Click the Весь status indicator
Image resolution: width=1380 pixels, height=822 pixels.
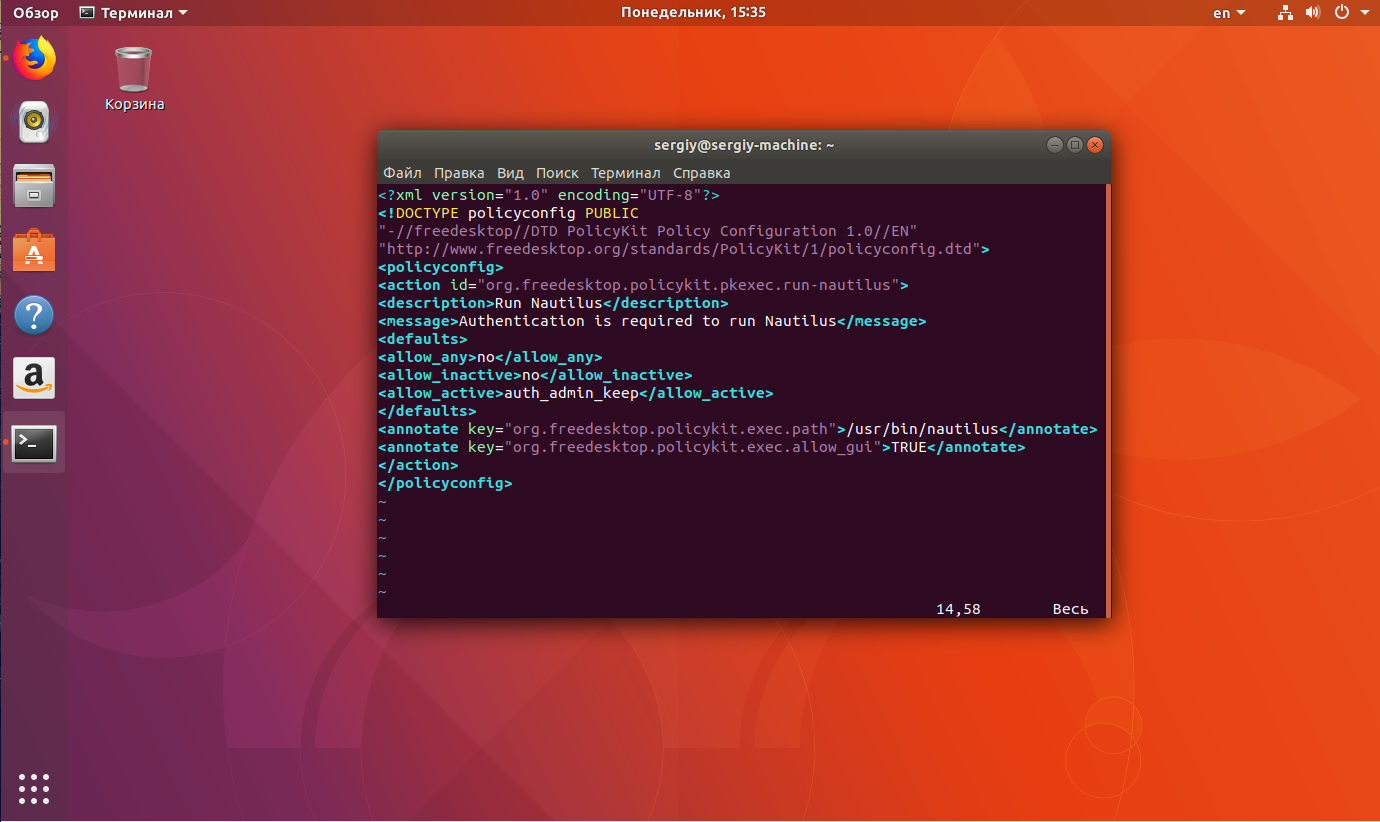(x=1070, y=609)
